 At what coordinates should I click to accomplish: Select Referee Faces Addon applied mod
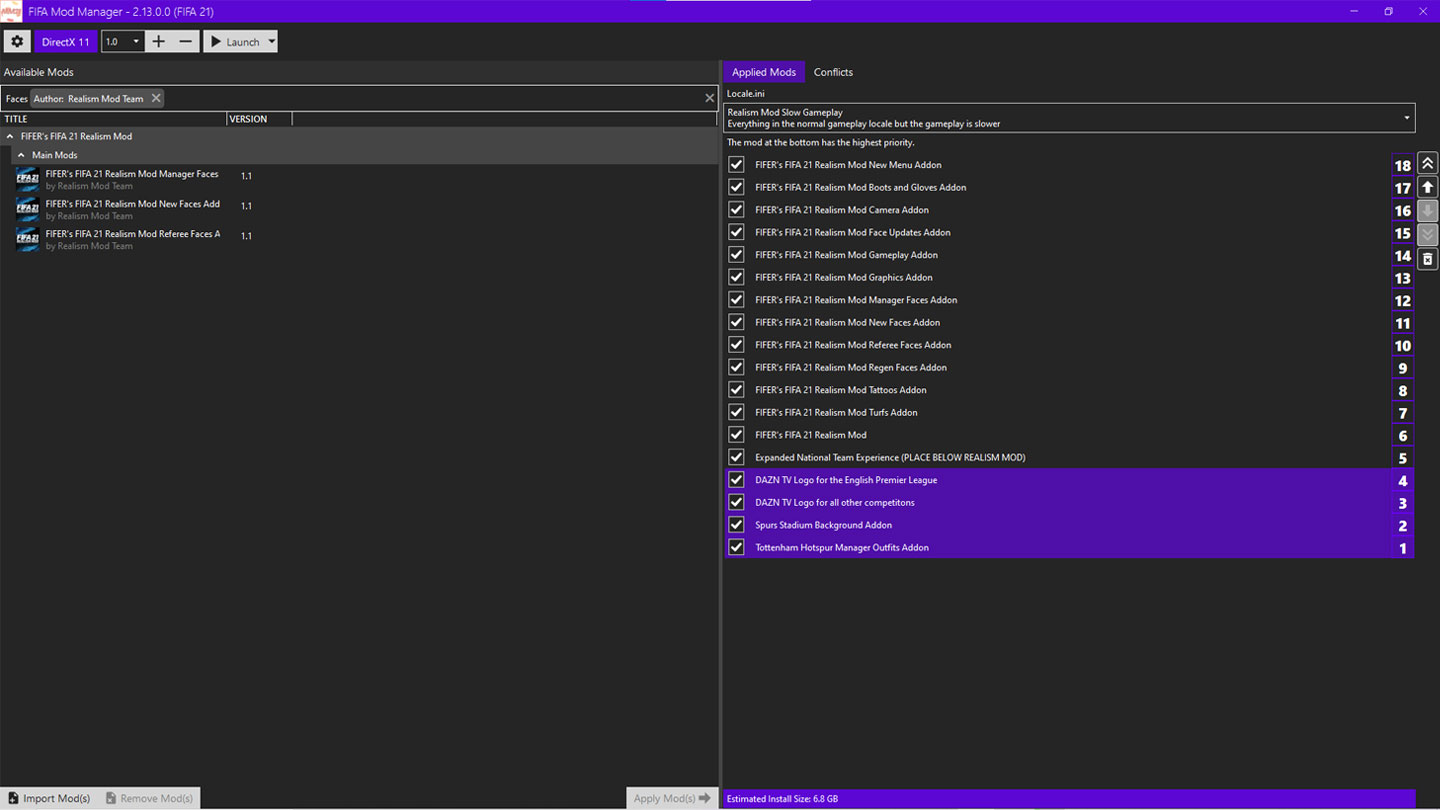tap(1068, 344)
